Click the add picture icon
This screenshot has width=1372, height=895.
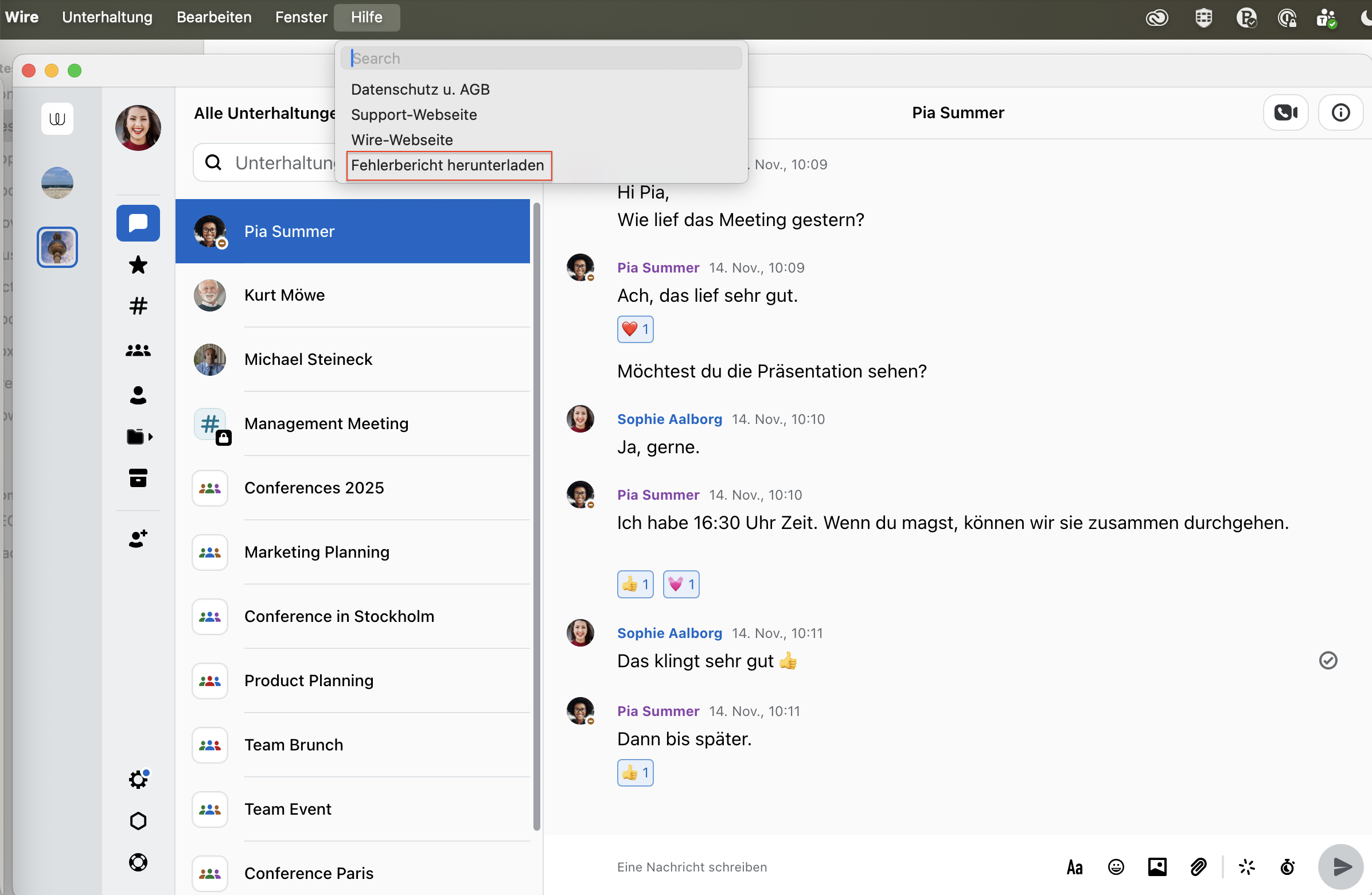(1157, 867)
